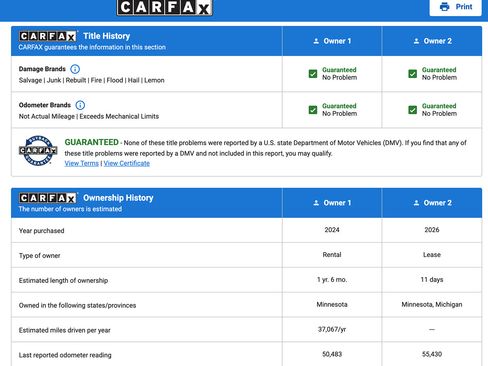Click the CARFAX logo at page top
This screenshot has height=366, width=488.
click(165, 7)
